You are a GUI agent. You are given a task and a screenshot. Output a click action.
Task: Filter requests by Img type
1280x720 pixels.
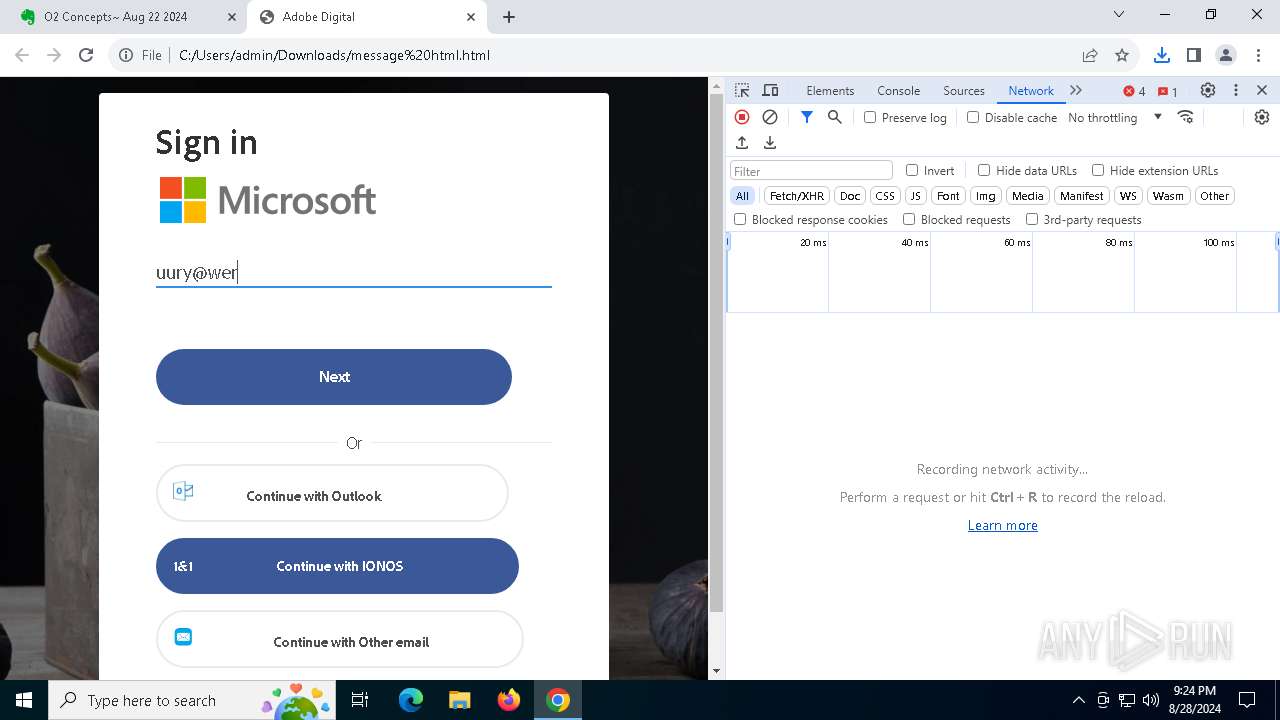986,196
